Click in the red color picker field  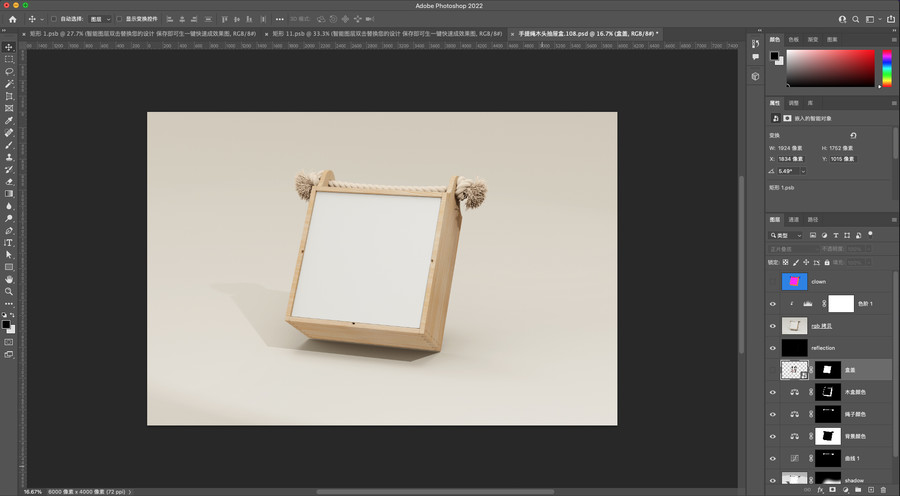click(831, 68)
